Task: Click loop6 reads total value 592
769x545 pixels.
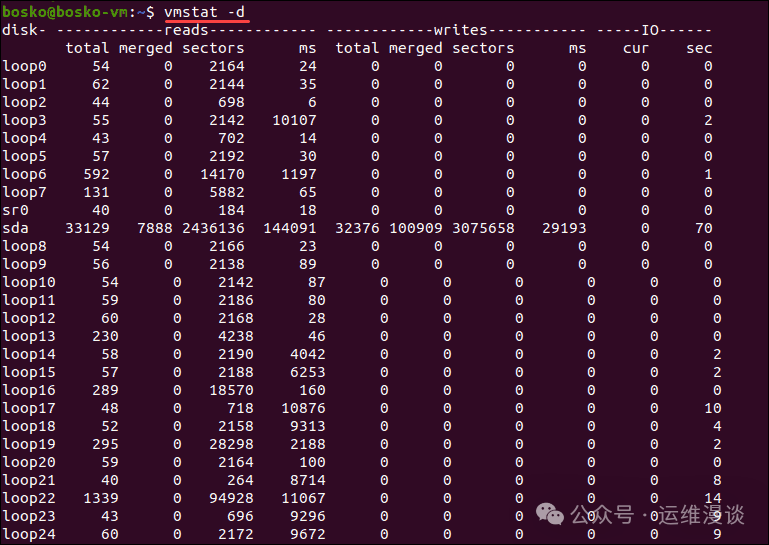Action: click(x=96, y=175)
